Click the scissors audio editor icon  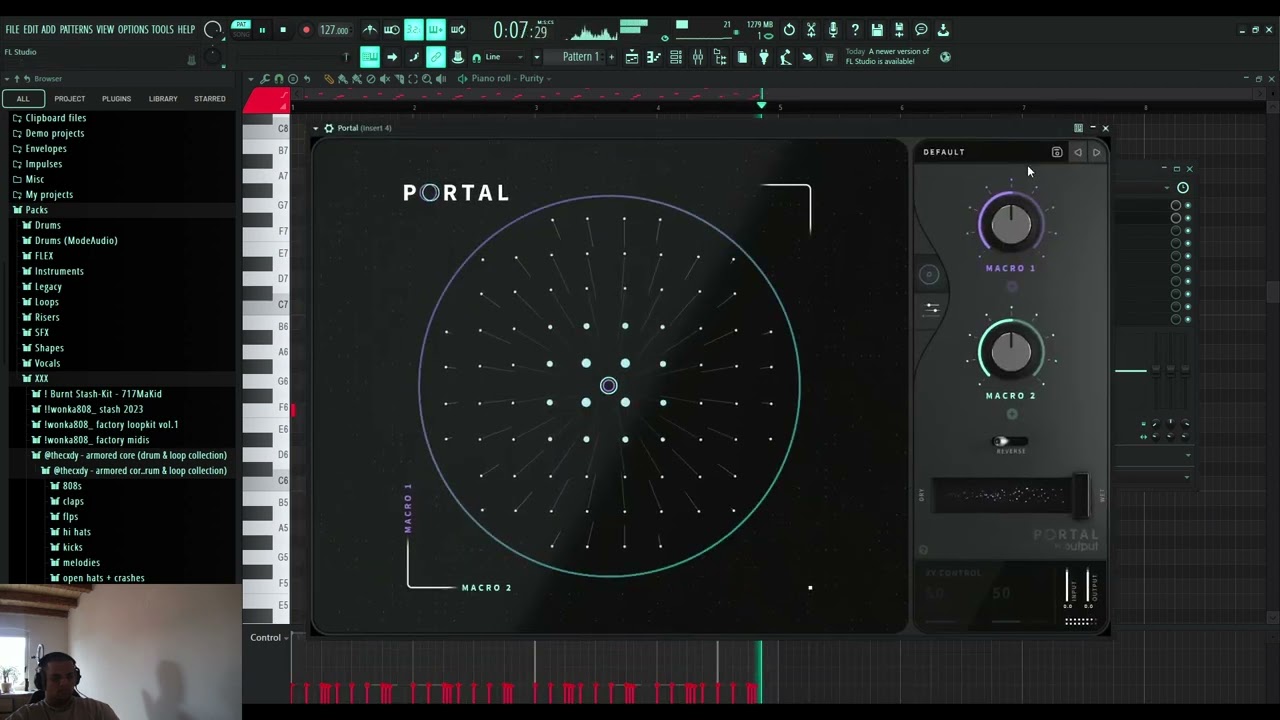[x=810, y=30]
